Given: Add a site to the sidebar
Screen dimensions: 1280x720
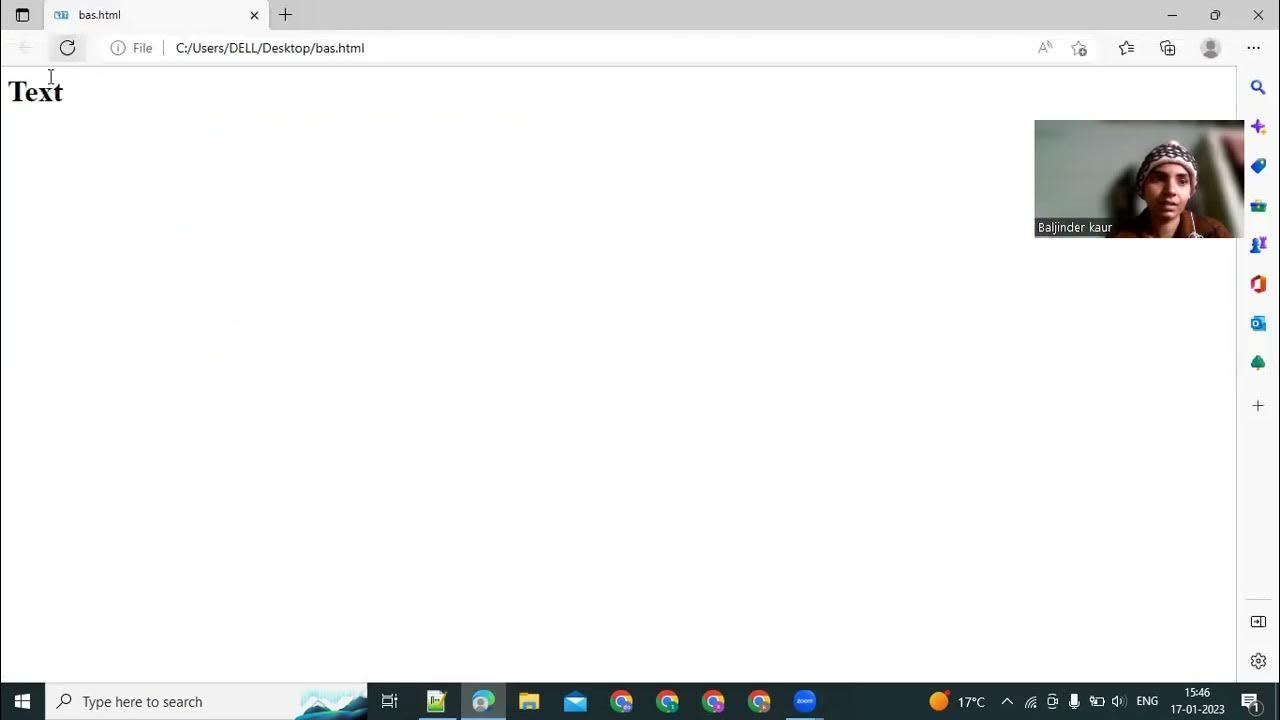Looking at the screenshot, I should (1258, 406).
